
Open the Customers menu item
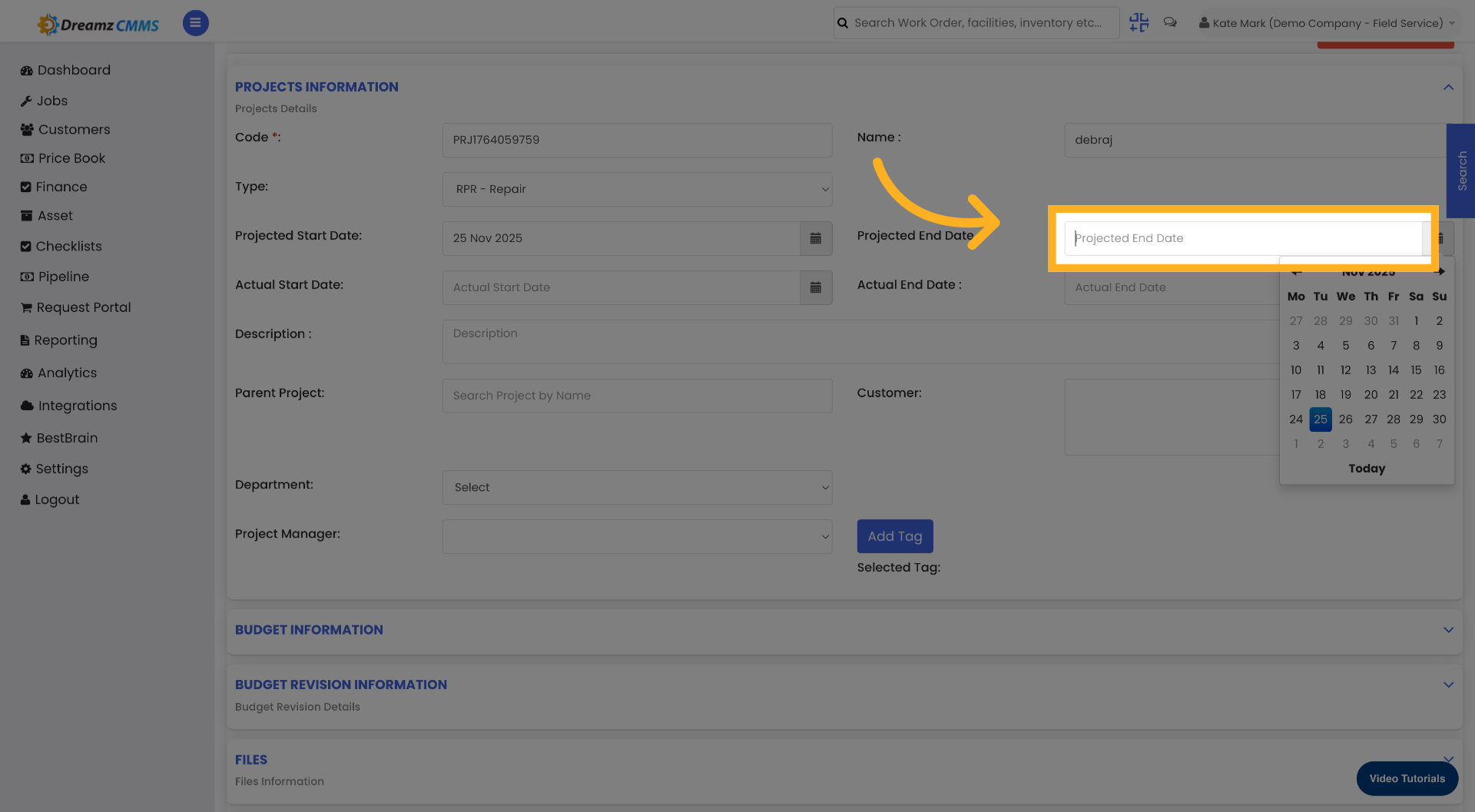coord(75,129)
